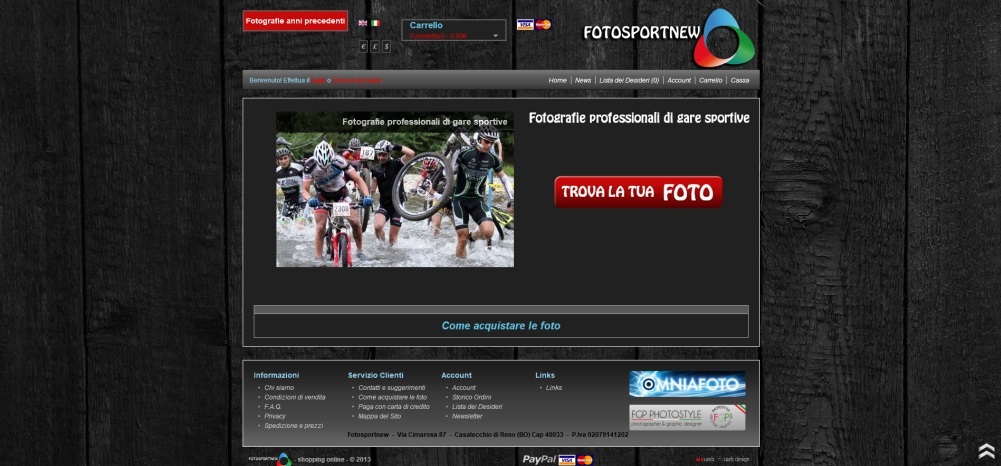Open the Storico Ordini footer link

472,397
